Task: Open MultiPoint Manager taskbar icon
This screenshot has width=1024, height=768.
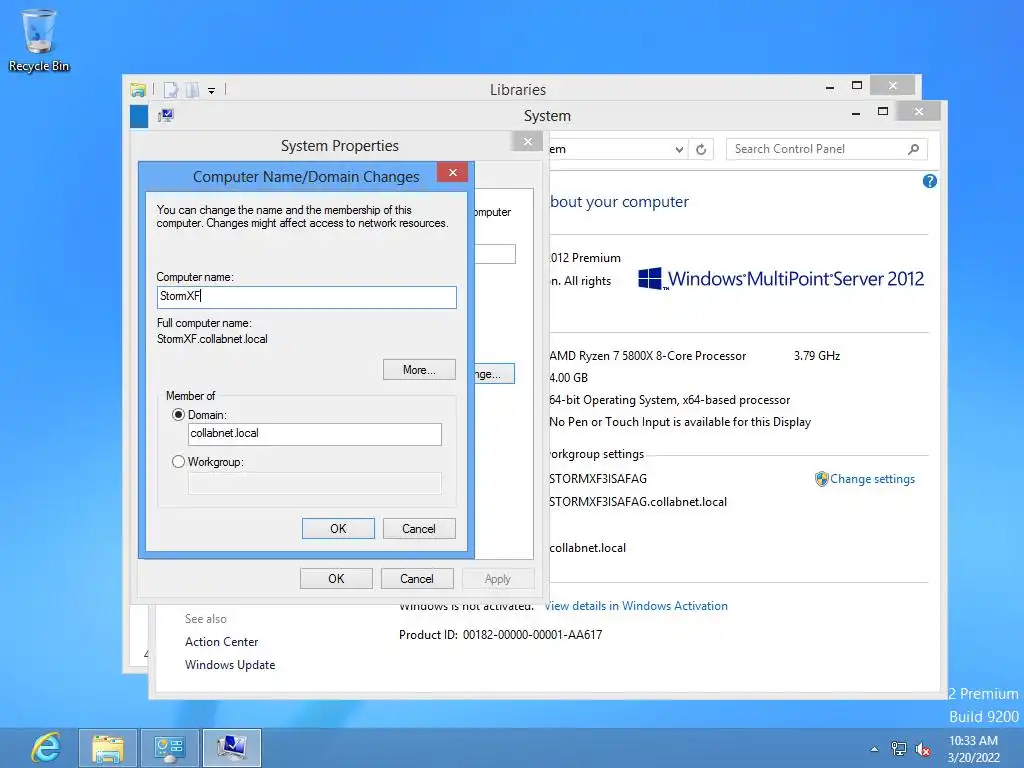Action: (170, 748)
